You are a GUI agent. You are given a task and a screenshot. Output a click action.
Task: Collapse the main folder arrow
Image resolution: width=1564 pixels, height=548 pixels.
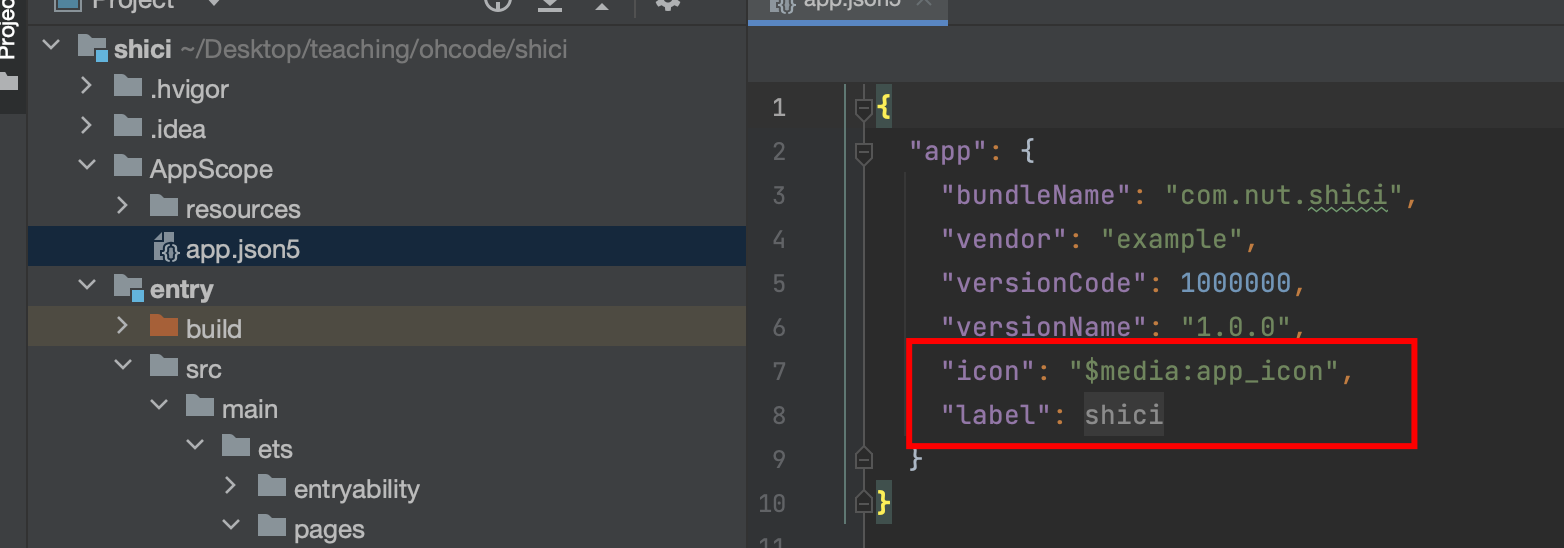pos(160,407)
